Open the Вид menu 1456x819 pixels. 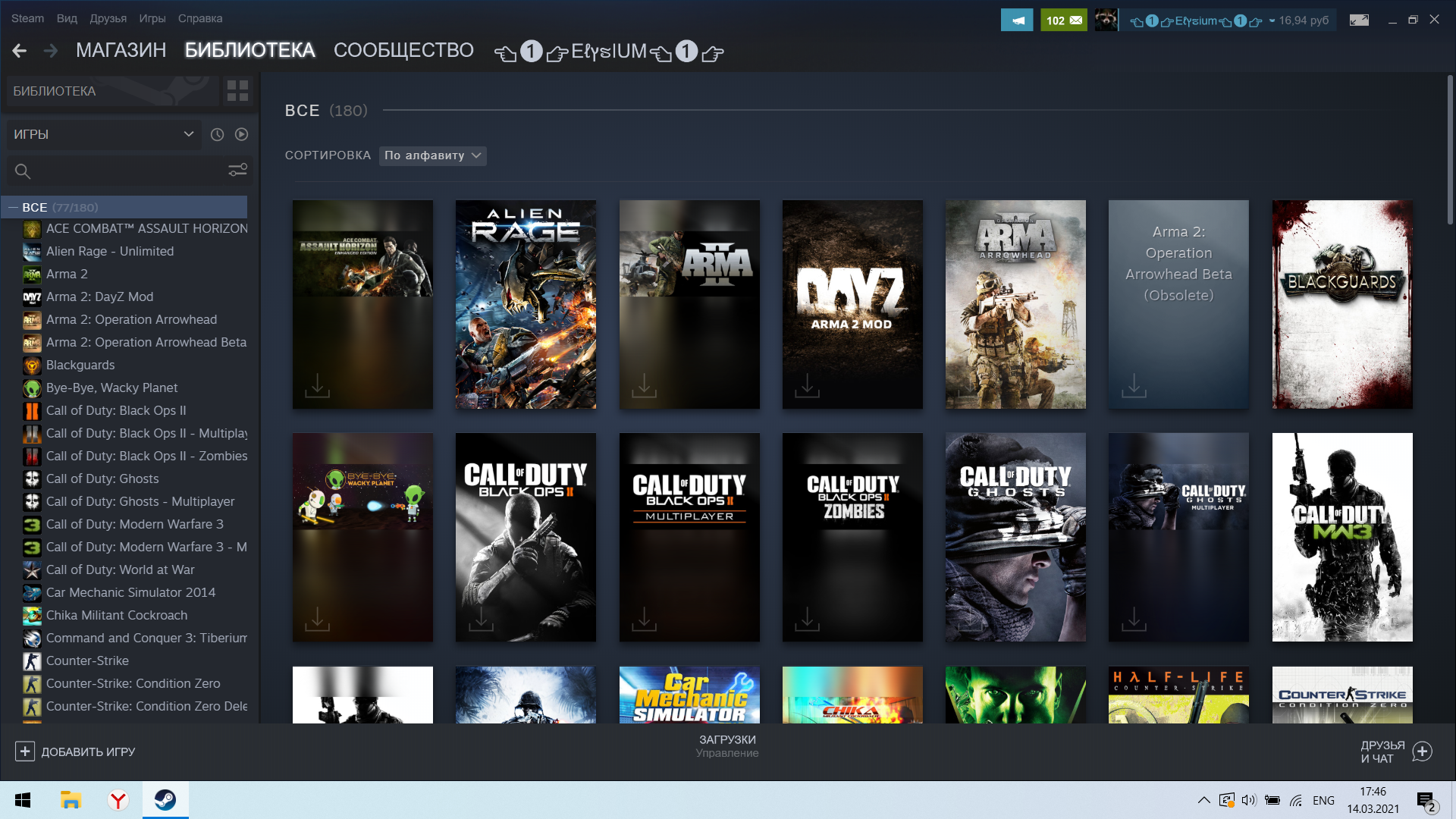[67, 18]
